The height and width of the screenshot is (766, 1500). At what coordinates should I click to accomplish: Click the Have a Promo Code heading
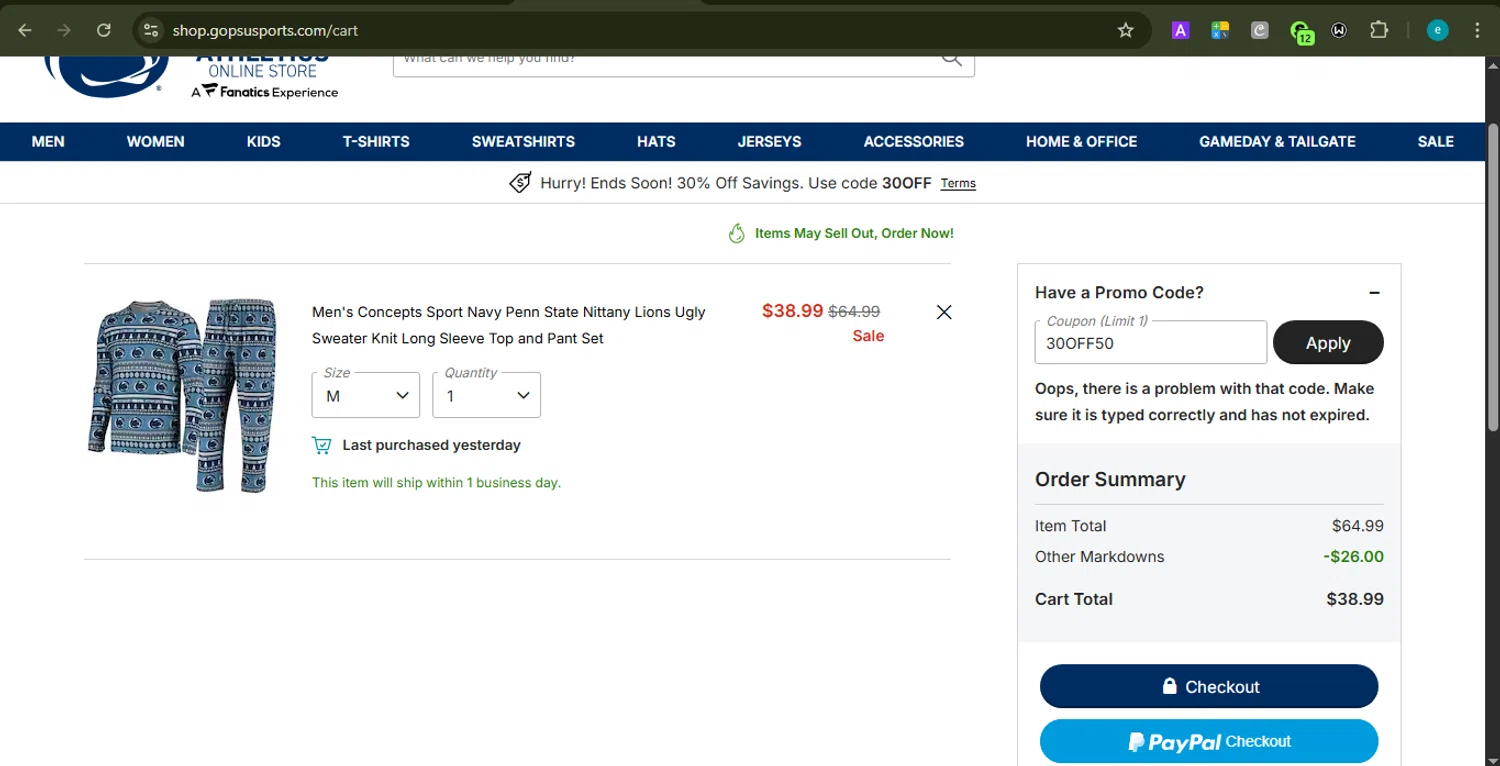(1119, 293)
